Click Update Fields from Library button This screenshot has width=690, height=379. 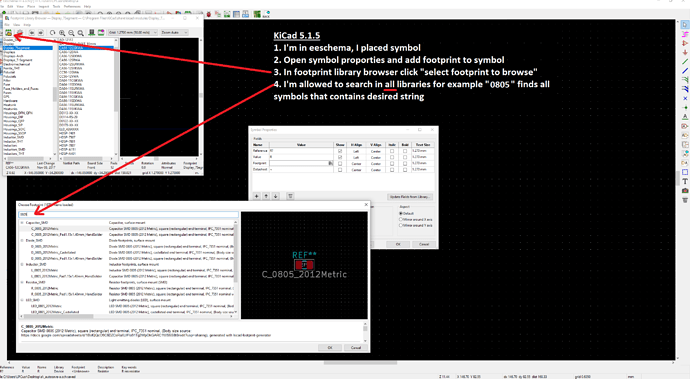410,197
